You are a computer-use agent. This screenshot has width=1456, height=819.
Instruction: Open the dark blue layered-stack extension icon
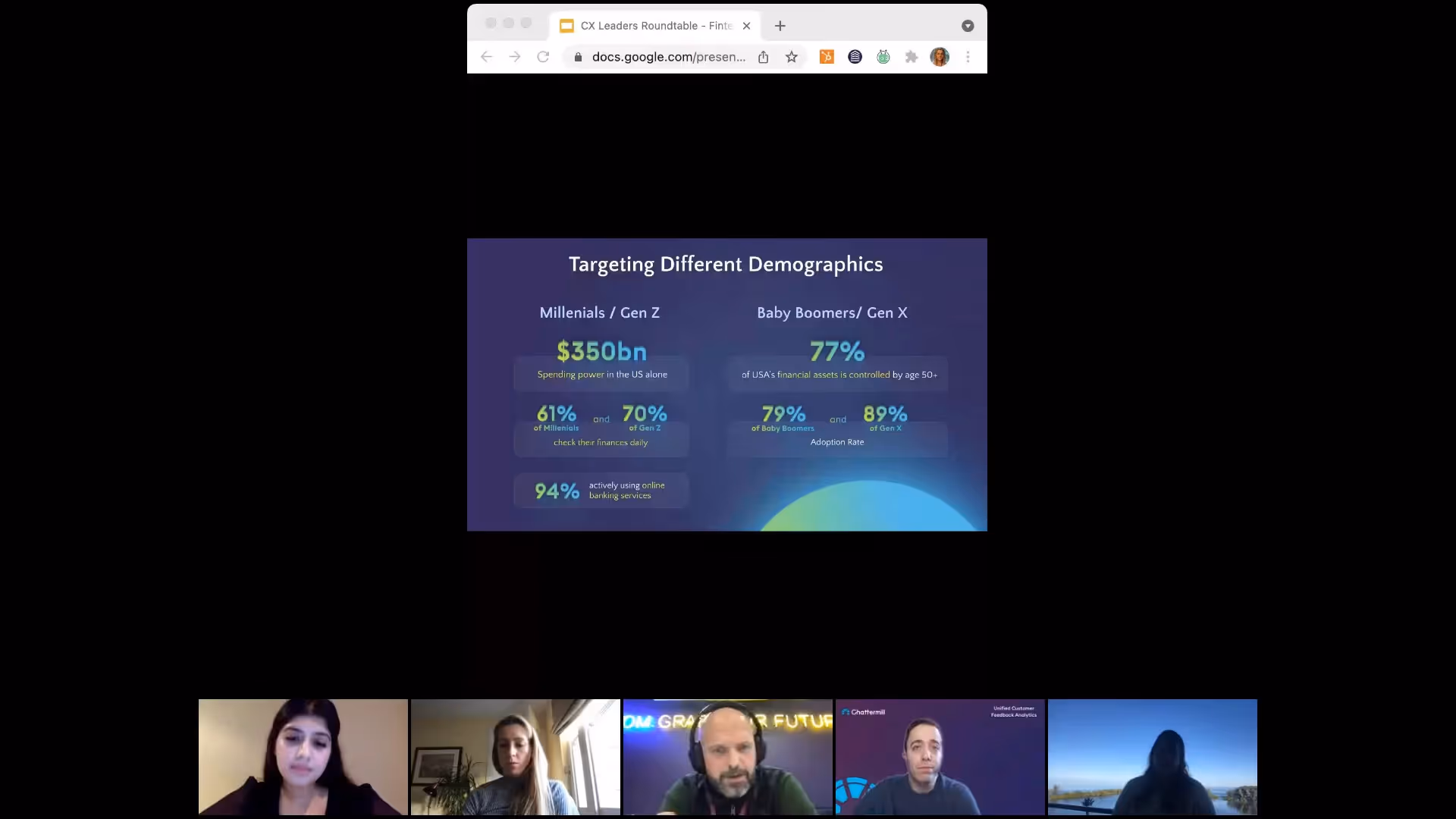coord(855,57)
